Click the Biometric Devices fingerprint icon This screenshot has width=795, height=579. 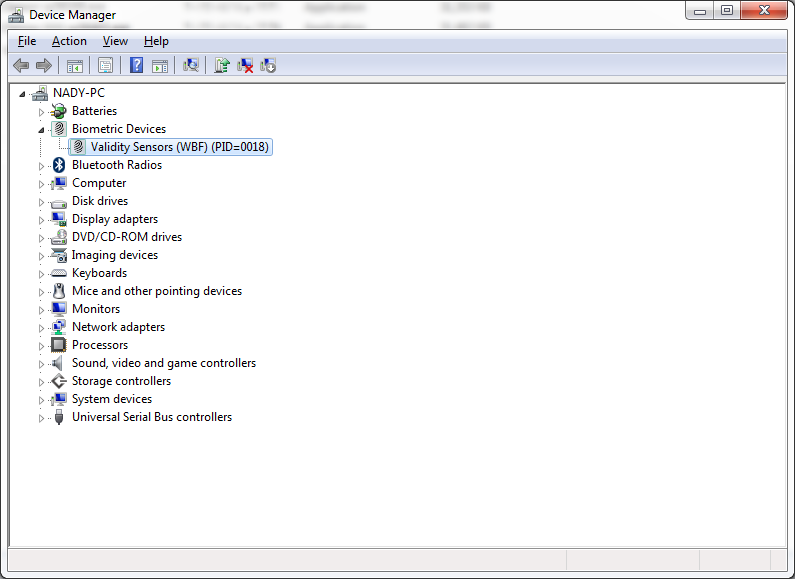(x=59, y=129)
